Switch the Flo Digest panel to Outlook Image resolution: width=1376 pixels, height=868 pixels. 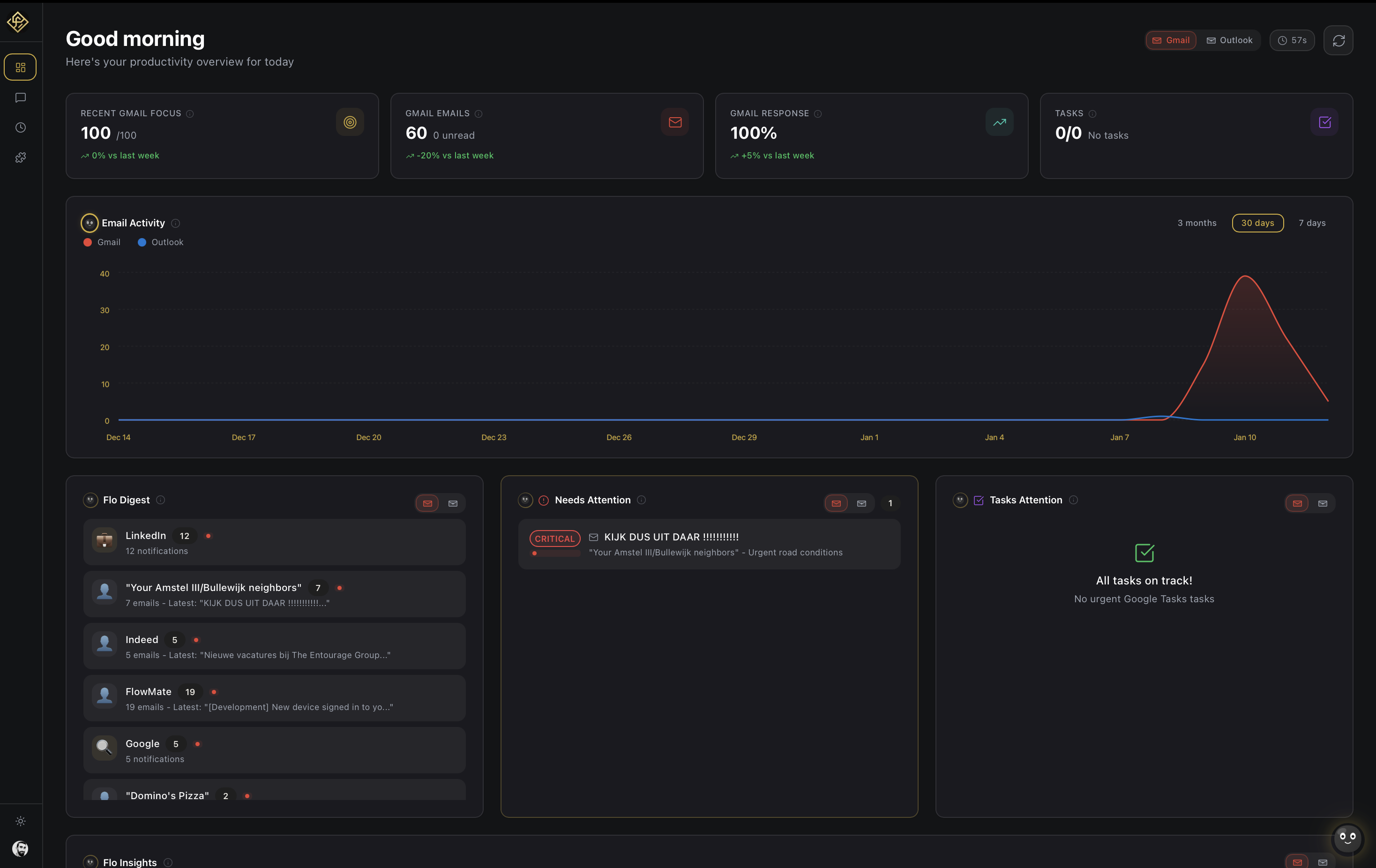click(x=453, y=503)
